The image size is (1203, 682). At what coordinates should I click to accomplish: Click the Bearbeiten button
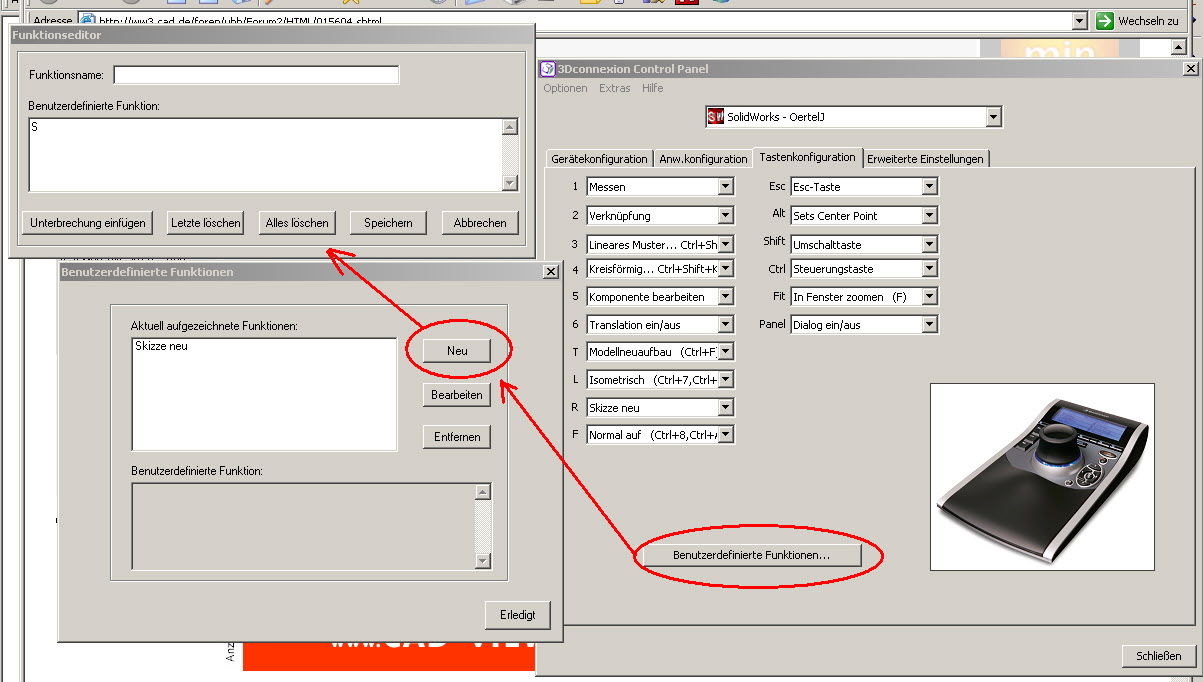[x=457, y=395]
